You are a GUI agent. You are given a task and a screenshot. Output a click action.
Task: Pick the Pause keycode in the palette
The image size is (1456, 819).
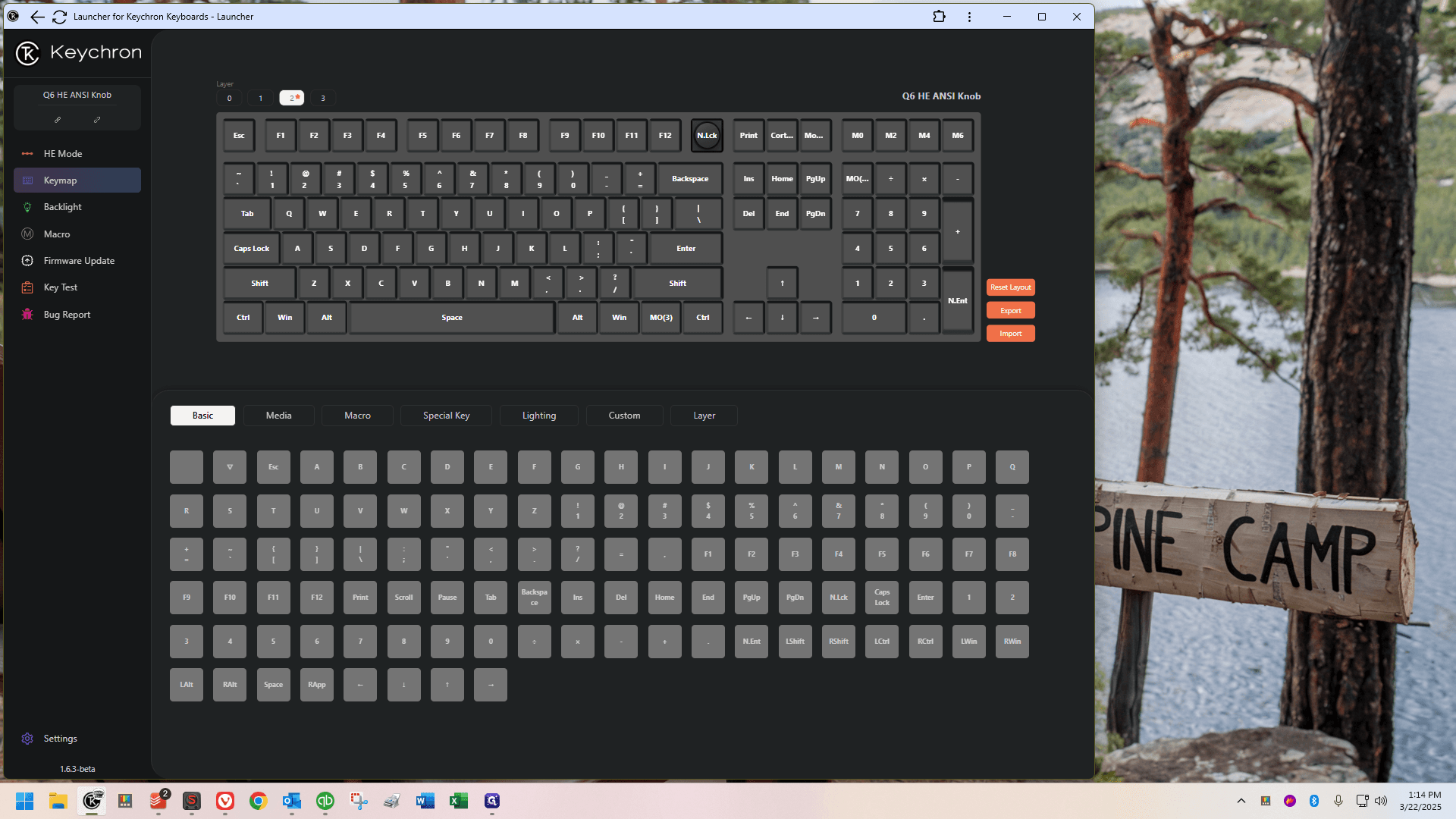point(447,598)
